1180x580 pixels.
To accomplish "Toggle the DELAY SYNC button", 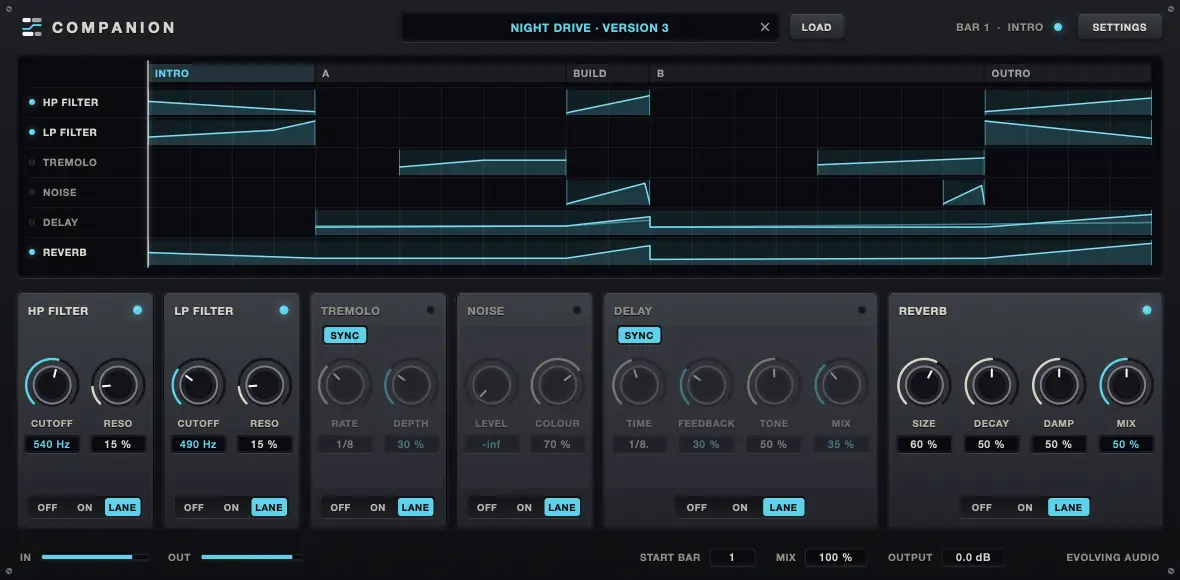I will [x=639, y=336].
